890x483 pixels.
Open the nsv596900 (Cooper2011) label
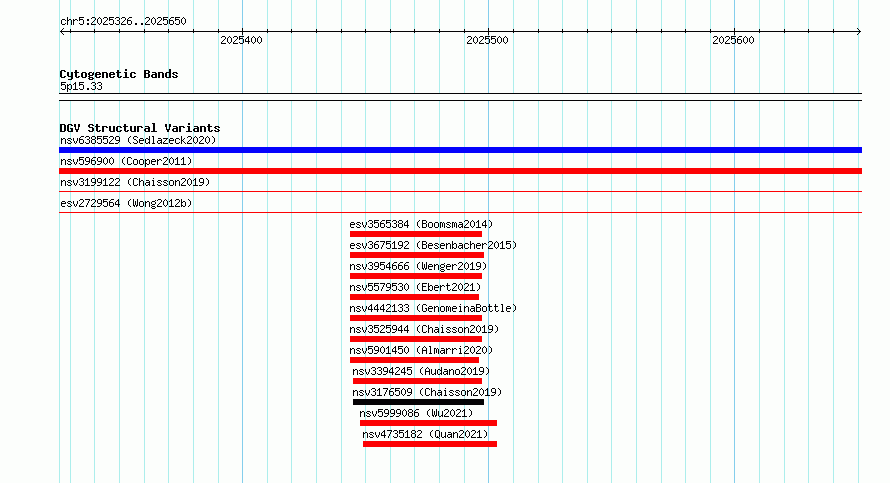point(126,161)
